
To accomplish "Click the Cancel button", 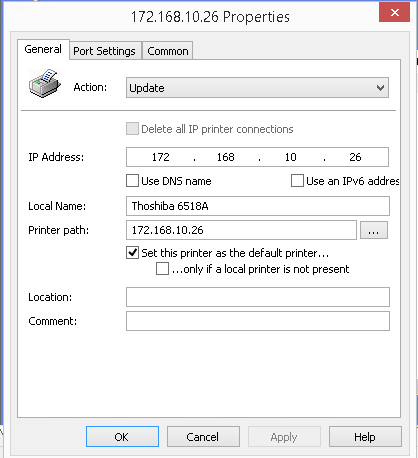I will pyautogui.click(x=203, y=437).
